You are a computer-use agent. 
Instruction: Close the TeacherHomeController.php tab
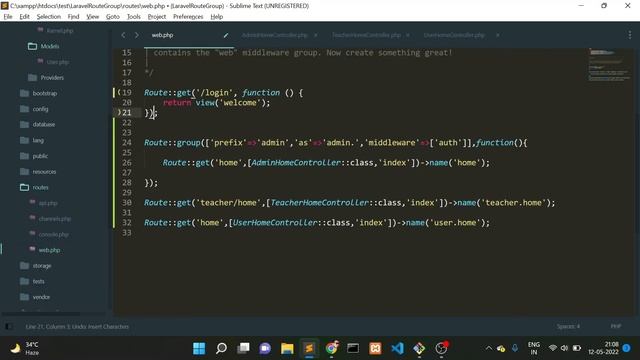pyautogui.click(x=408, y=35)
